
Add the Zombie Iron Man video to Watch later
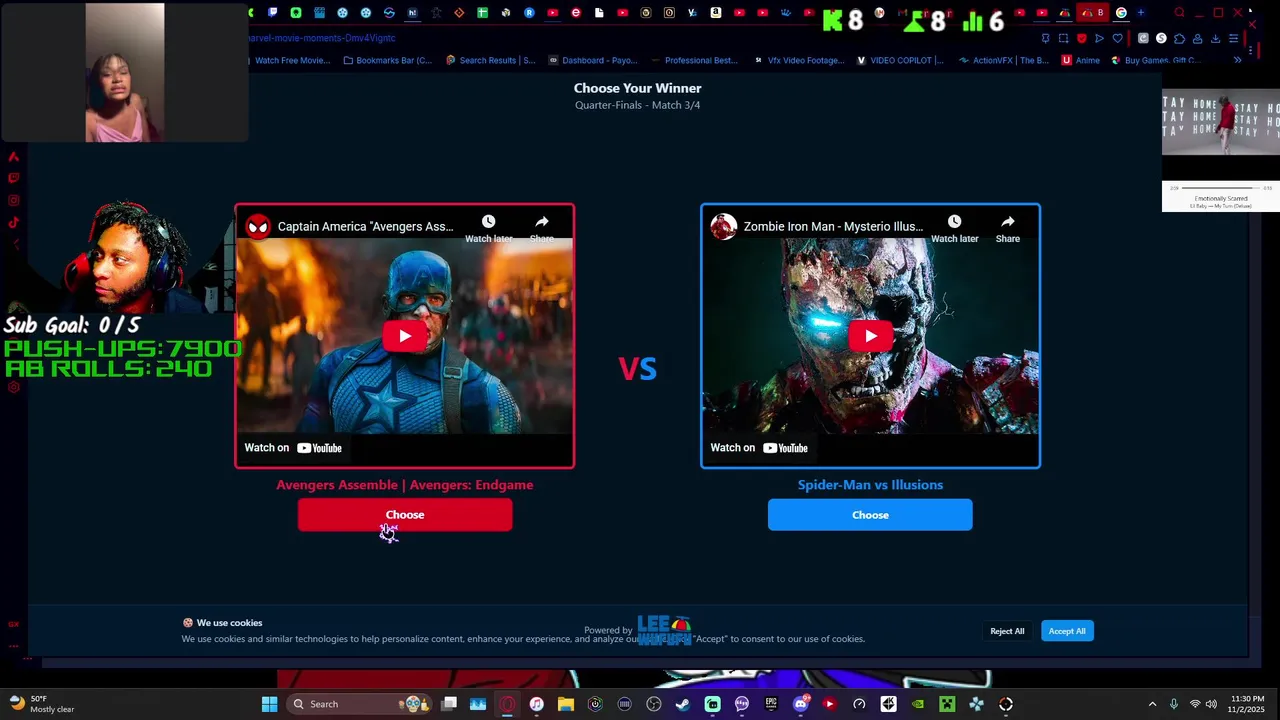(x=954, y=228)
